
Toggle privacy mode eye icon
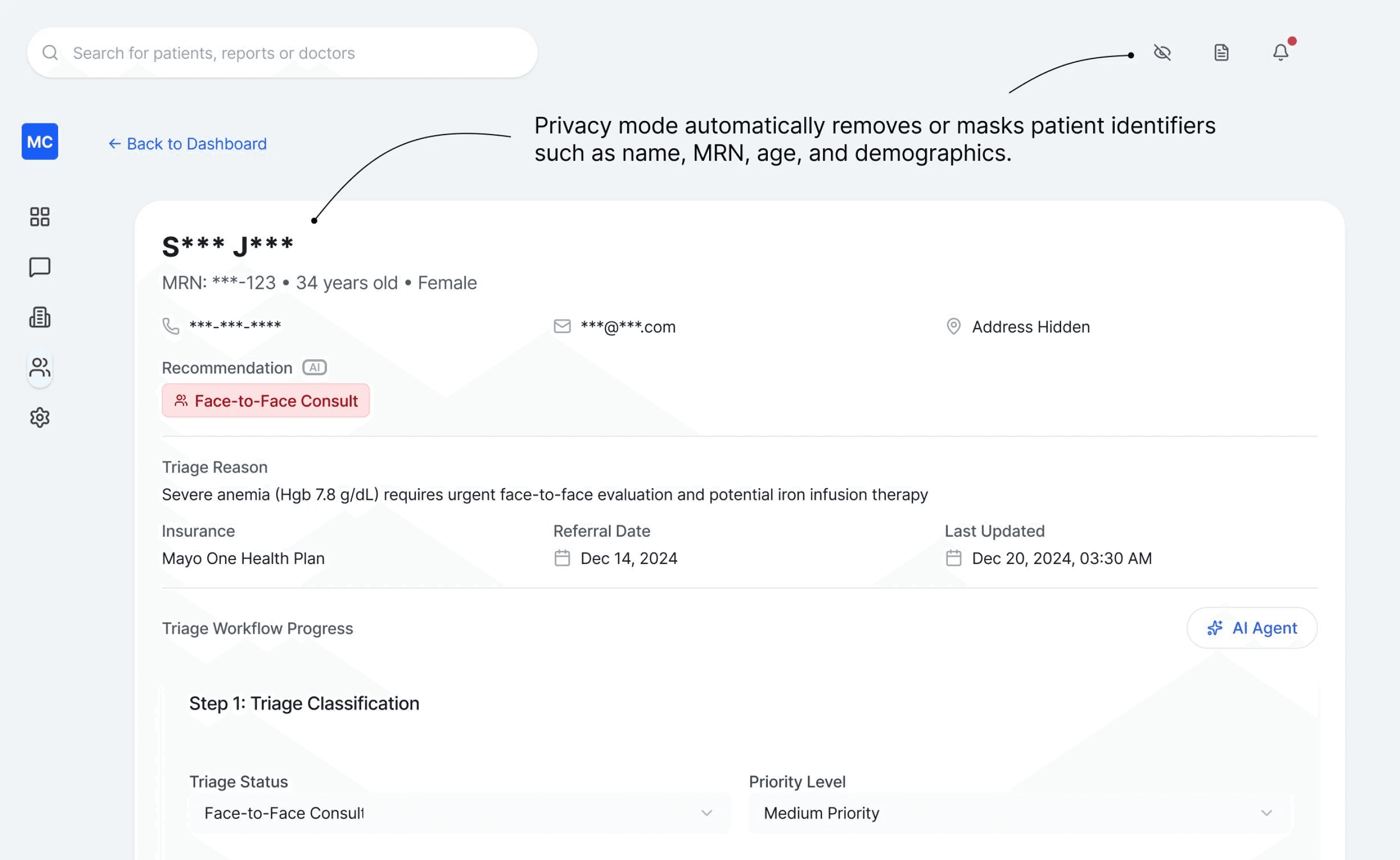click(1162, 53)
